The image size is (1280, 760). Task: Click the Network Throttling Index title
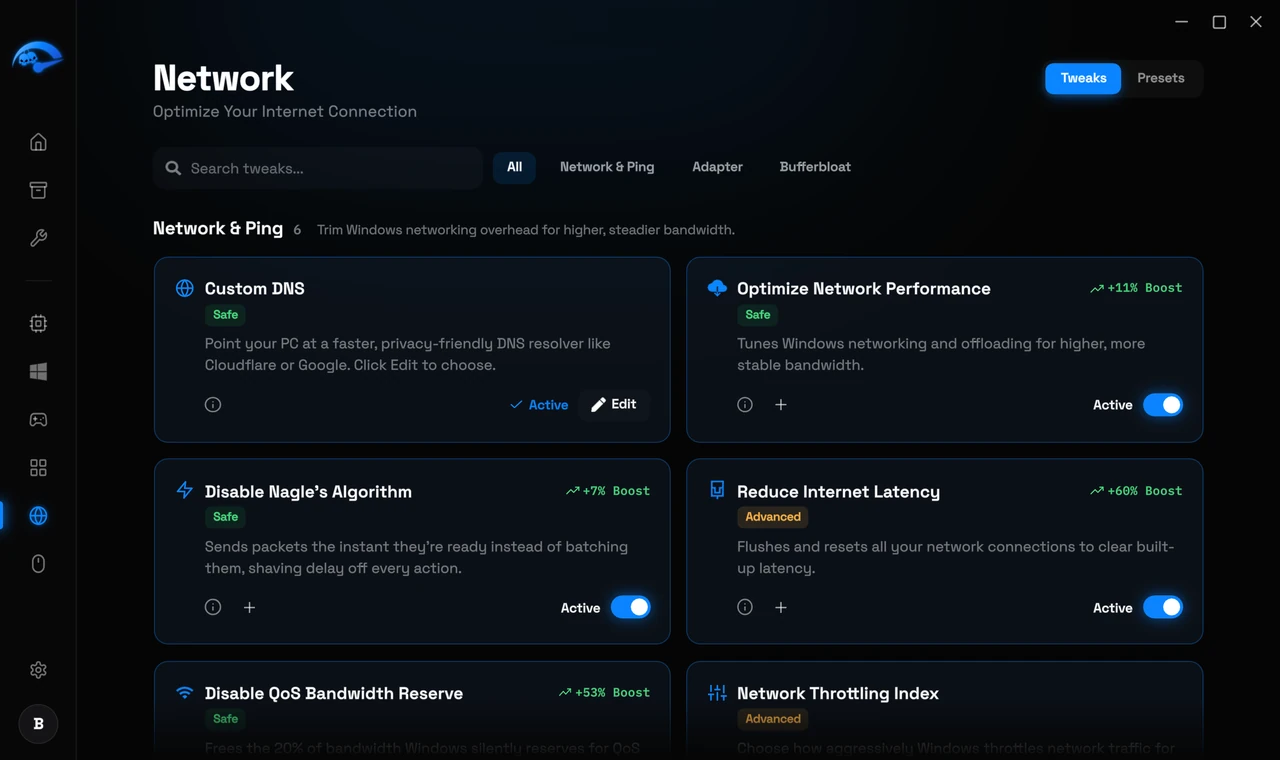pos(837,693)
